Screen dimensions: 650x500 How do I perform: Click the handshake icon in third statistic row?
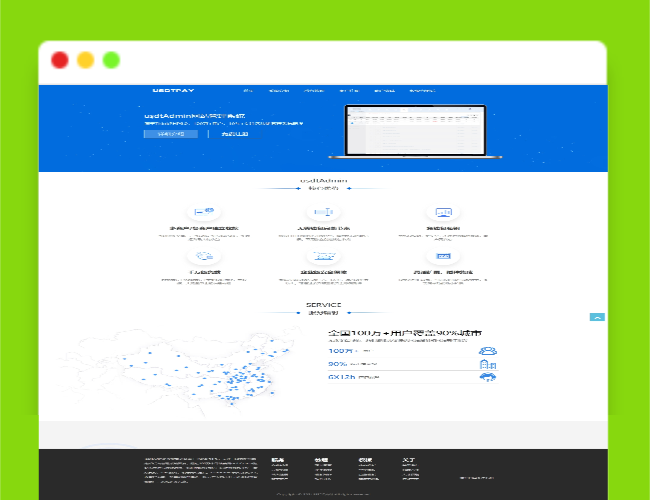coord(488,377)
